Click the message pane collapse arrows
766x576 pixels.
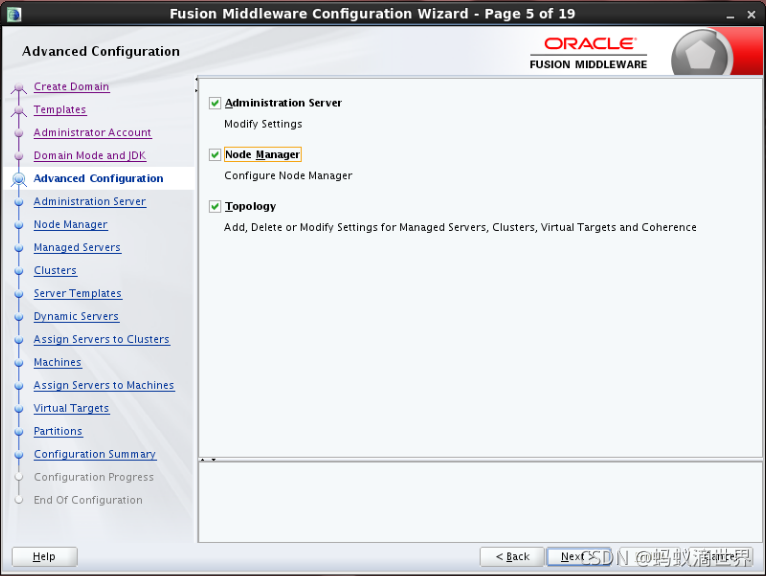coord(208,460)
